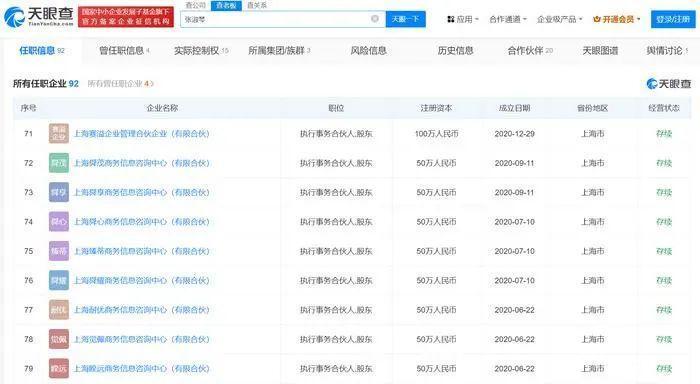Screen dimensions: 700x384
Task: Open the 合作伙伴 tab
Action: 530,50
